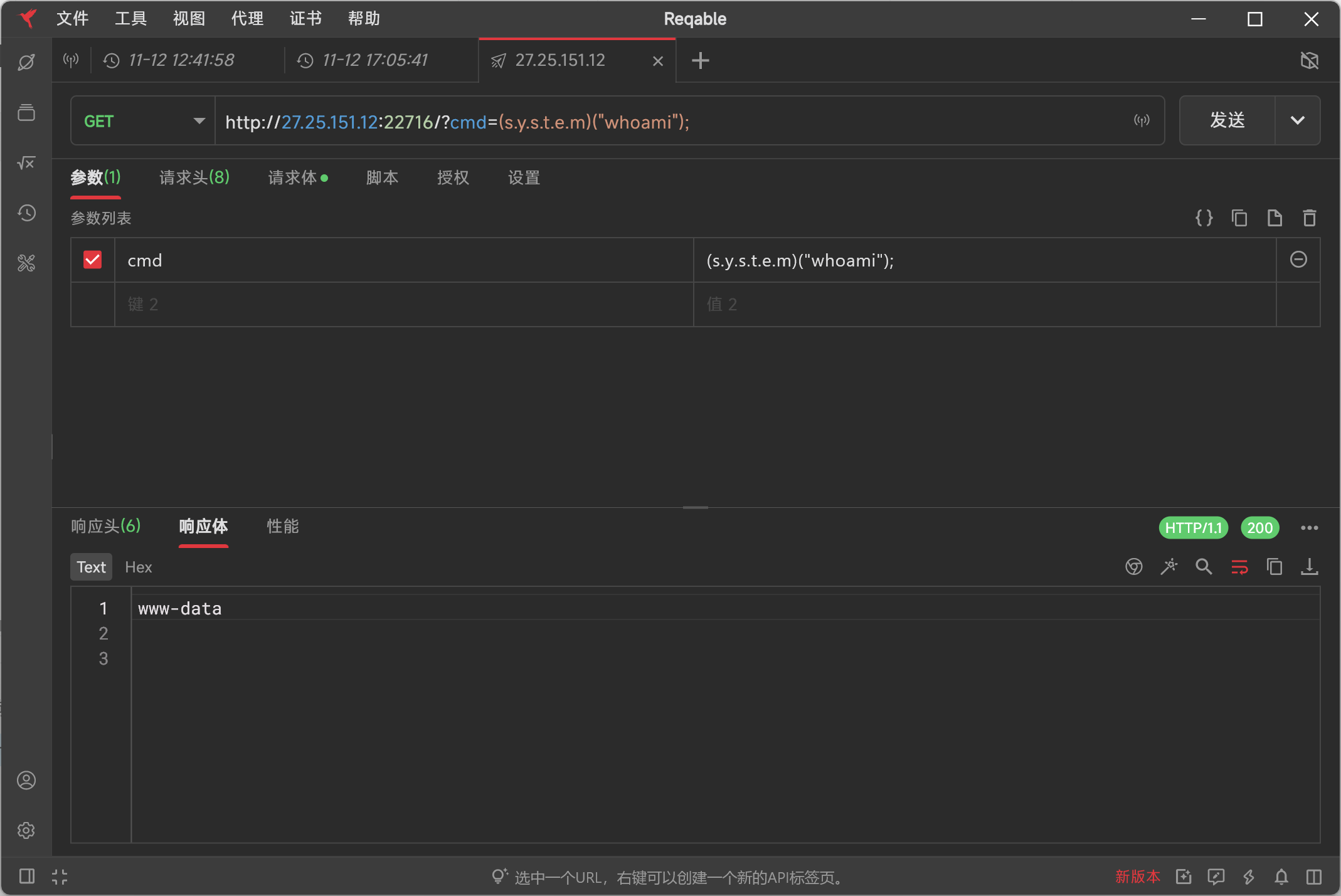The height and width of the screenshot is (896, 1341).
Task: Click the curly braces bulk edit icon
Action: 1204,218
